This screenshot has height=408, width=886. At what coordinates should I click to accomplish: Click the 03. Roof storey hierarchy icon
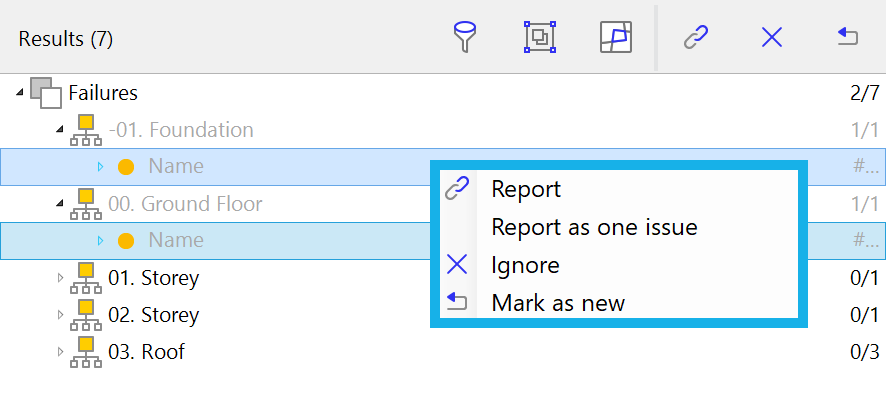(x=86, y=351)
